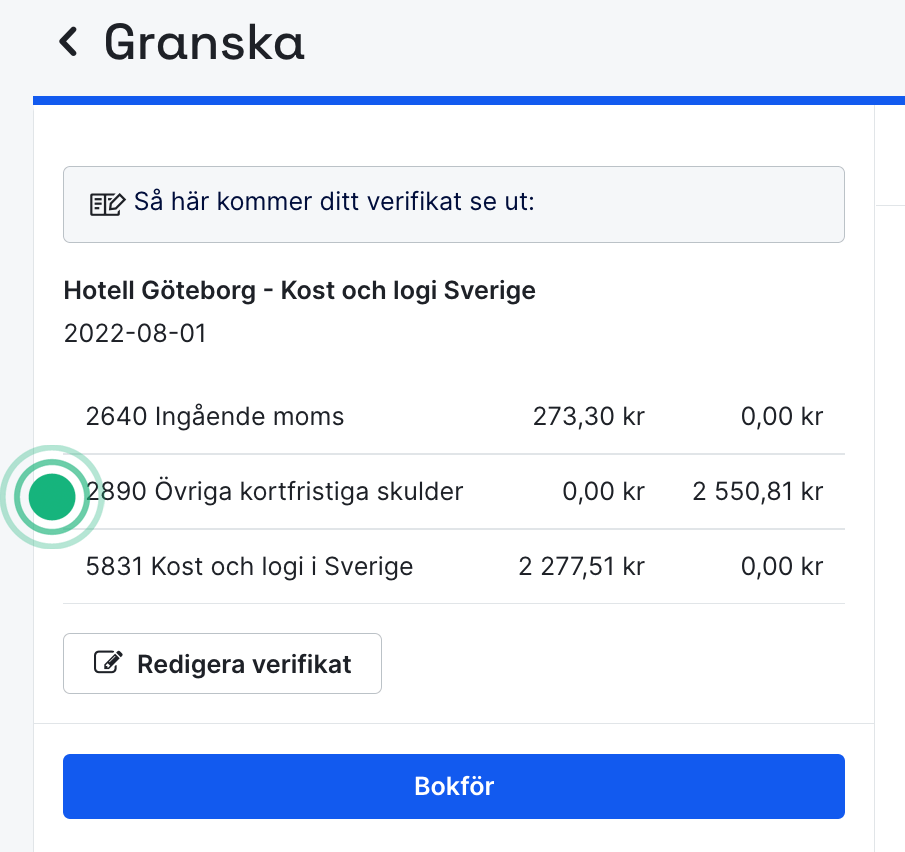
Task: Click the date 2022-08-01
Action: click(134, 333)
